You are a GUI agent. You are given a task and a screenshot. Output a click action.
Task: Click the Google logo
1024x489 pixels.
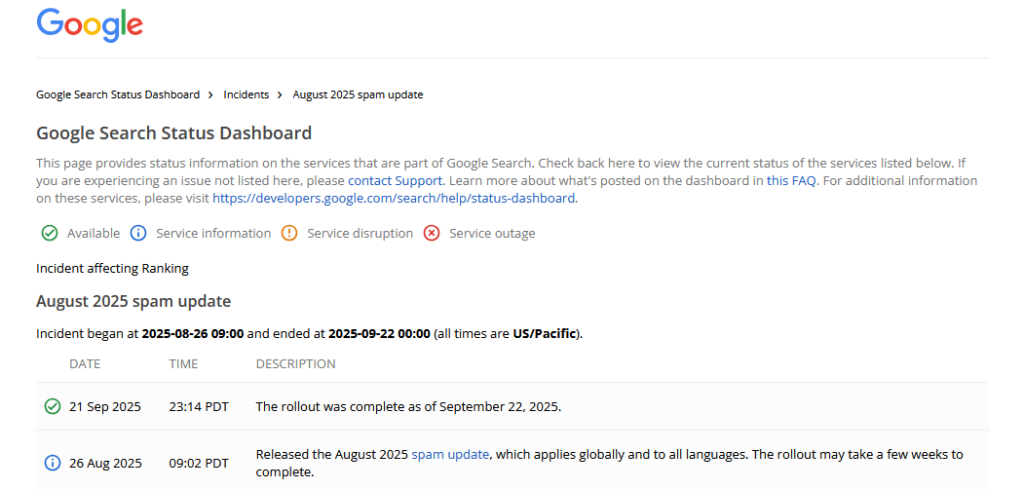(x=90, y=25)
